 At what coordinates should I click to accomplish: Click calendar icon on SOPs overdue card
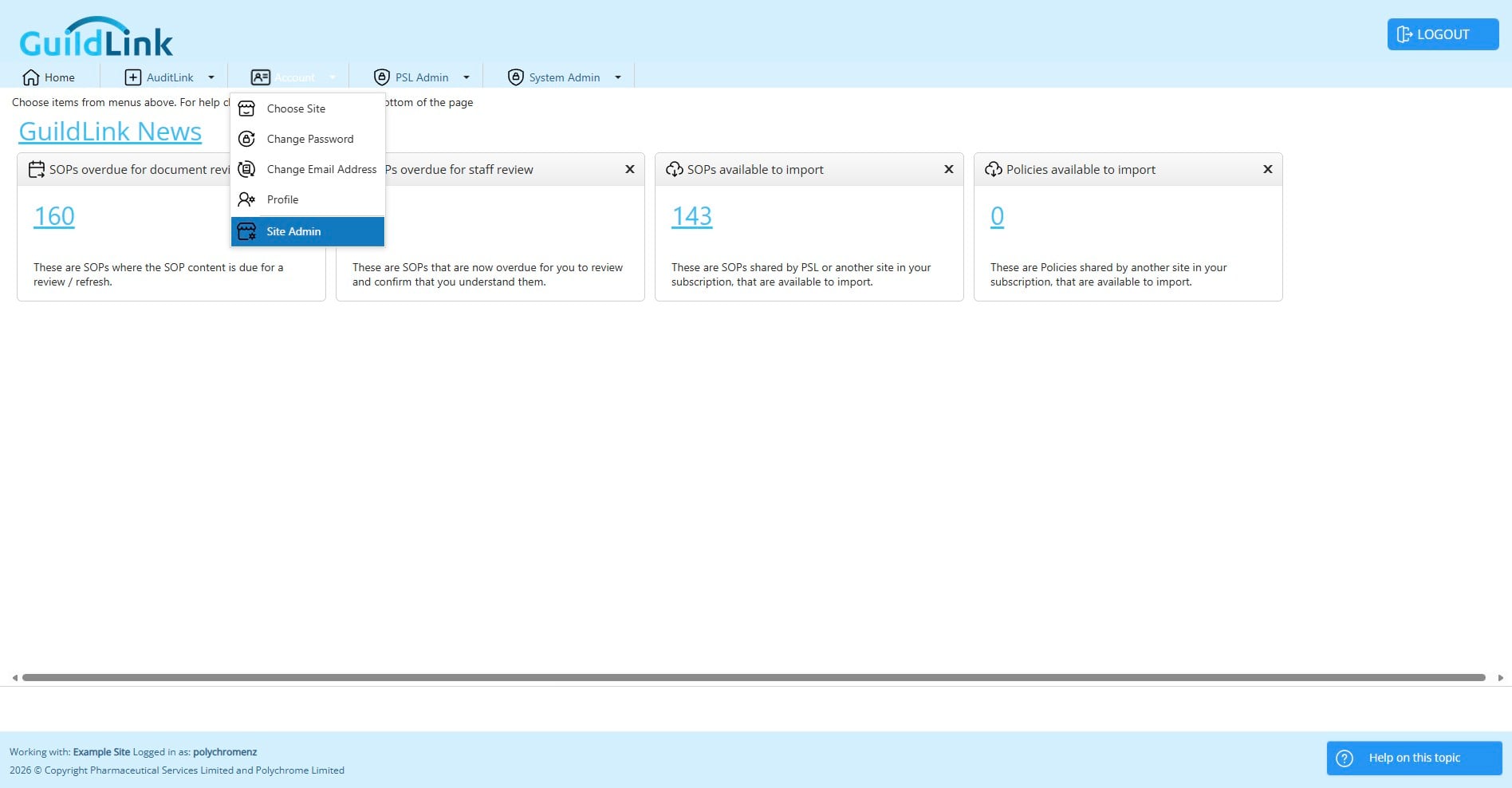click(x=37, y=169)
